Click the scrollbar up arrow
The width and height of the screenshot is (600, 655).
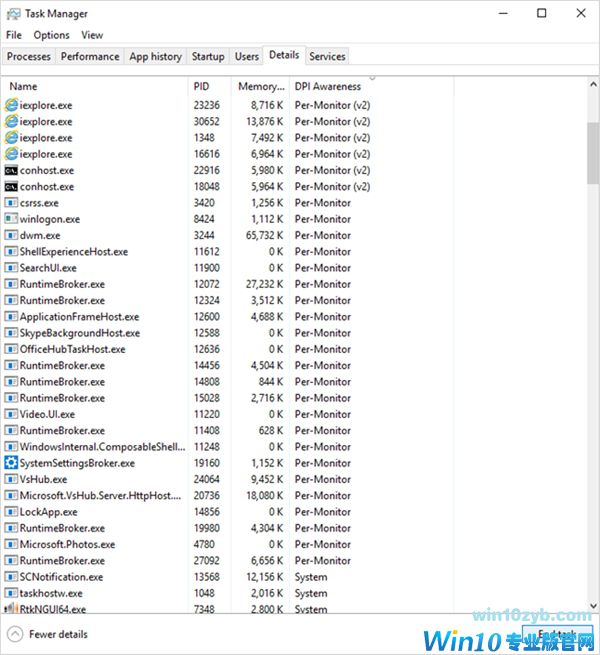593,85
